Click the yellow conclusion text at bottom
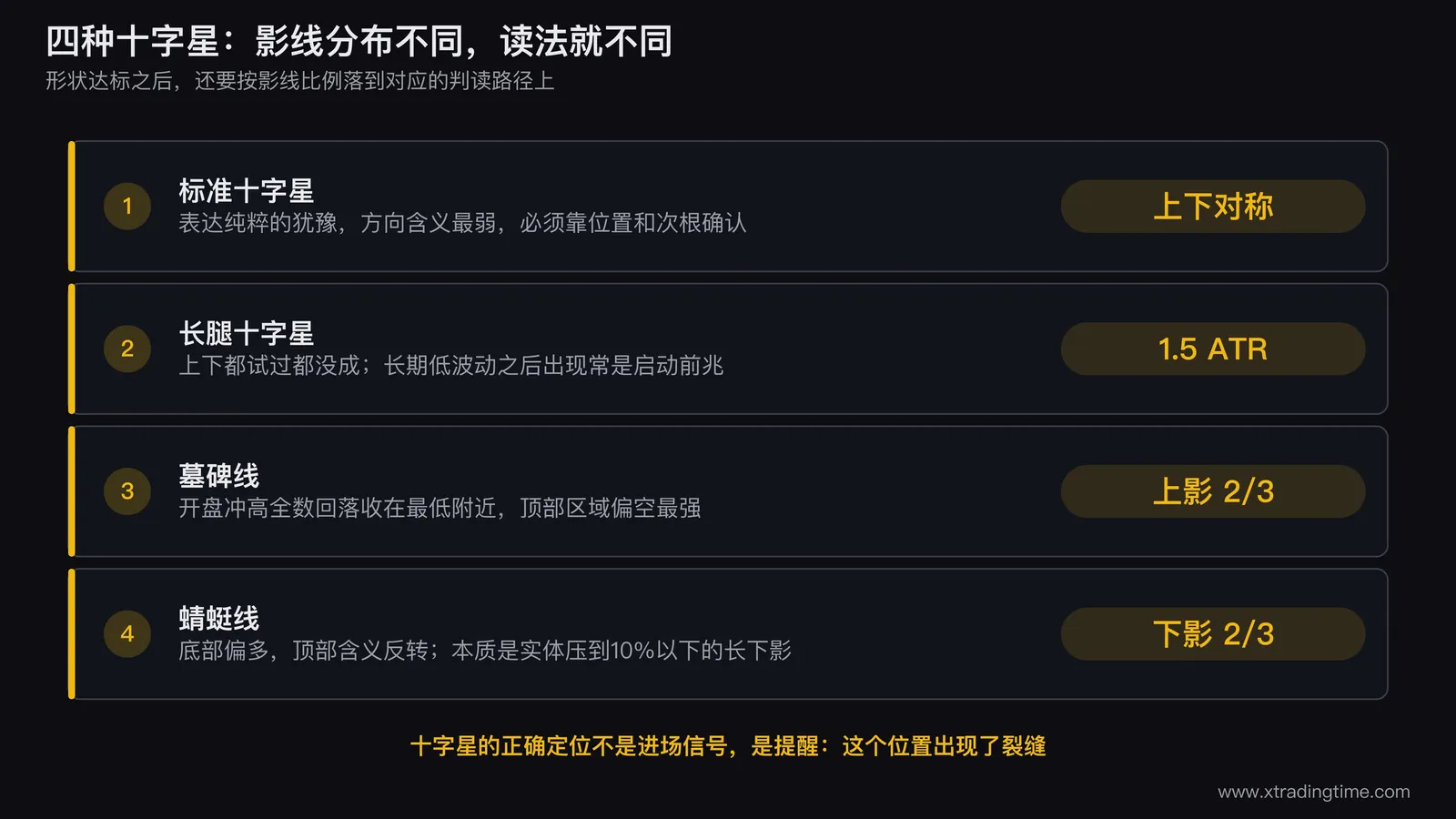The height and width of the screenshot is (819, 1456). (x=728, y=746)
